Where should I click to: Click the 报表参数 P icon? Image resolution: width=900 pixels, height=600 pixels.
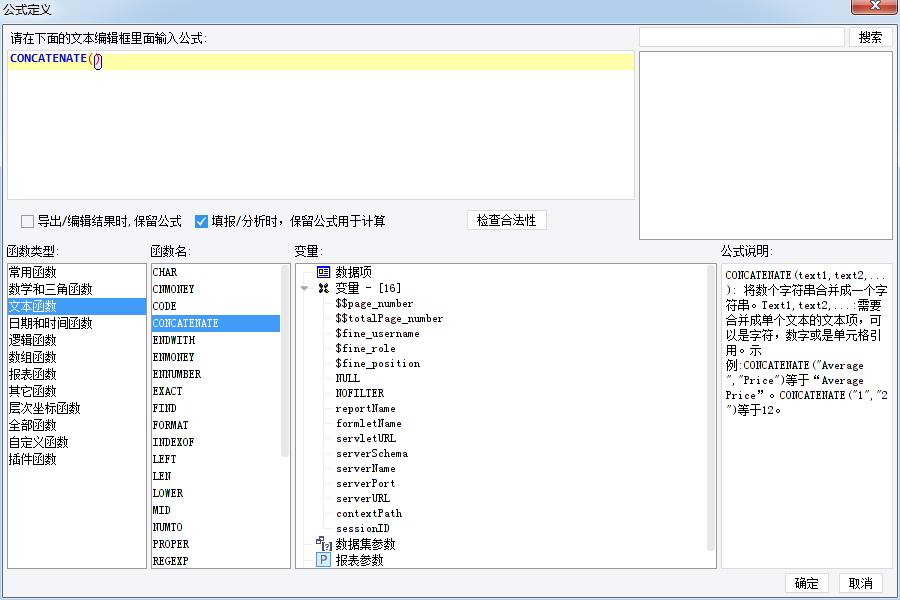pos(323,560)
